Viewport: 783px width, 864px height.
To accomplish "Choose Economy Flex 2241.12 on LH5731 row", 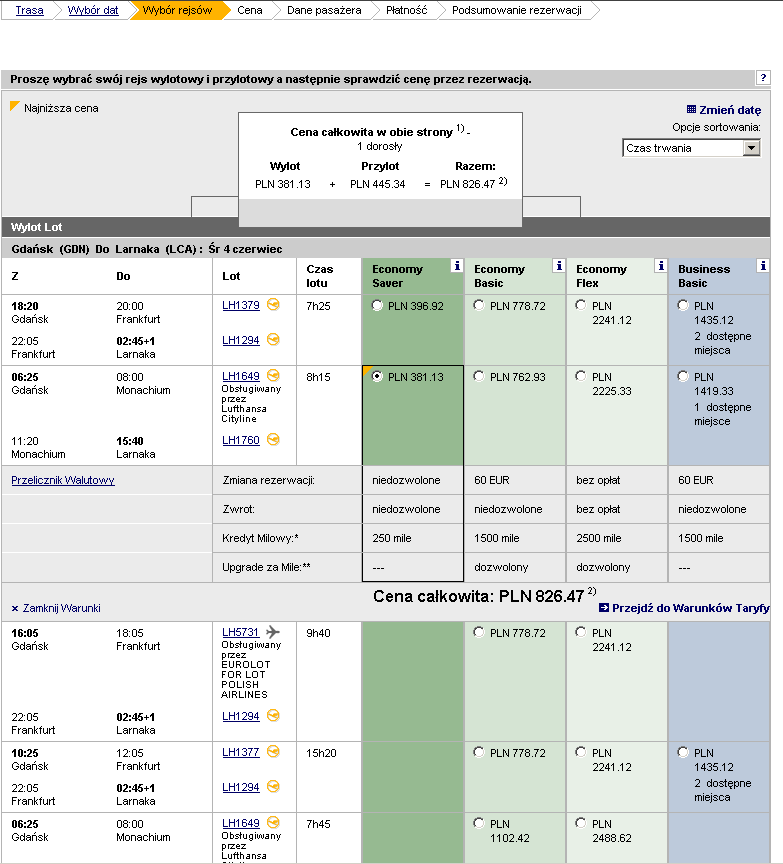I will tap(581, 632).
